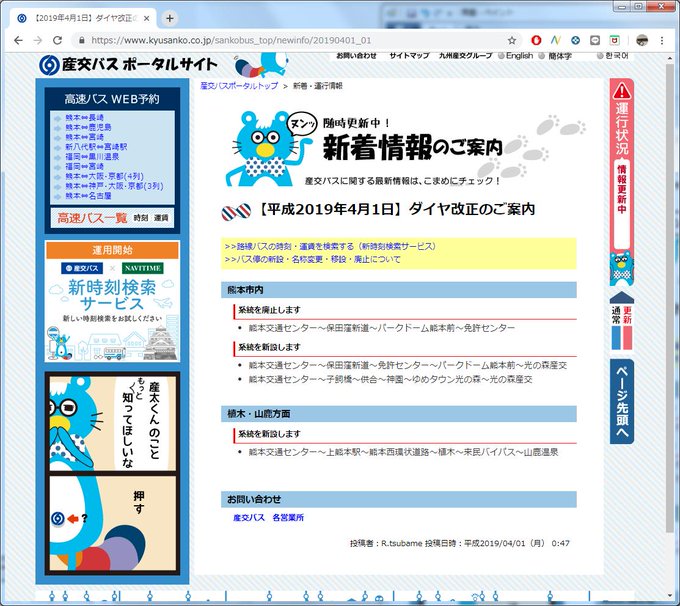680x606 pixels.
Task: Close the 2019年4月1日 ダイヤ改正 tab
Action: tap(147, 18)
